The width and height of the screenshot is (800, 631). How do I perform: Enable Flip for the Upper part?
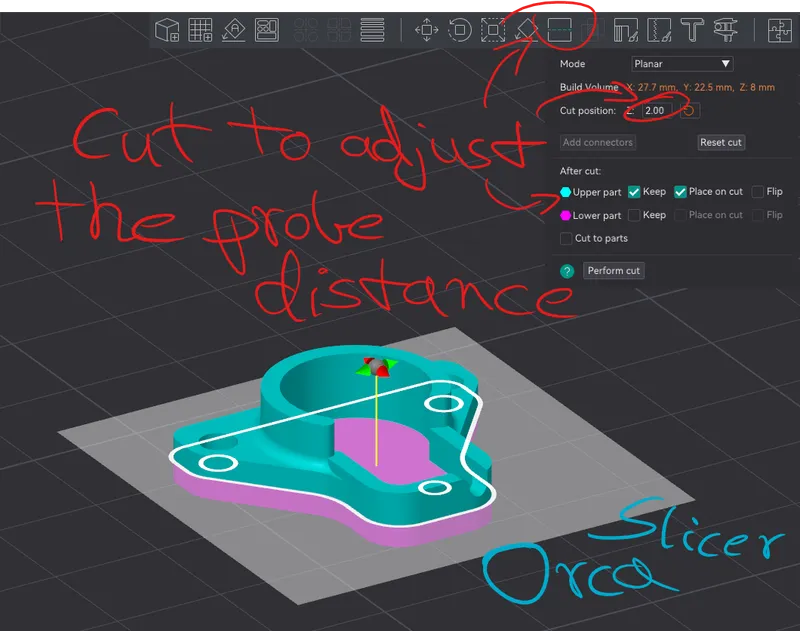click(758, 192)
